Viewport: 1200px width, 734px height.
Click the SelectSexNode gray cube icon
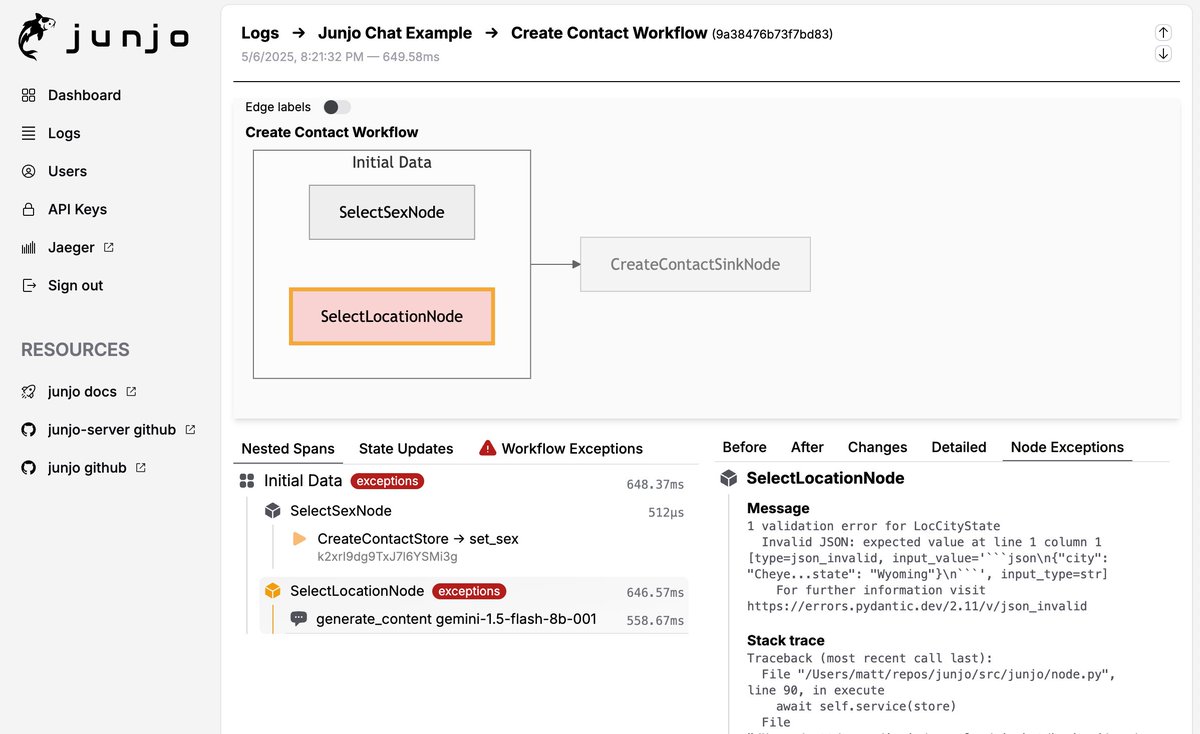pyautogui.click(x=272, y=511)
